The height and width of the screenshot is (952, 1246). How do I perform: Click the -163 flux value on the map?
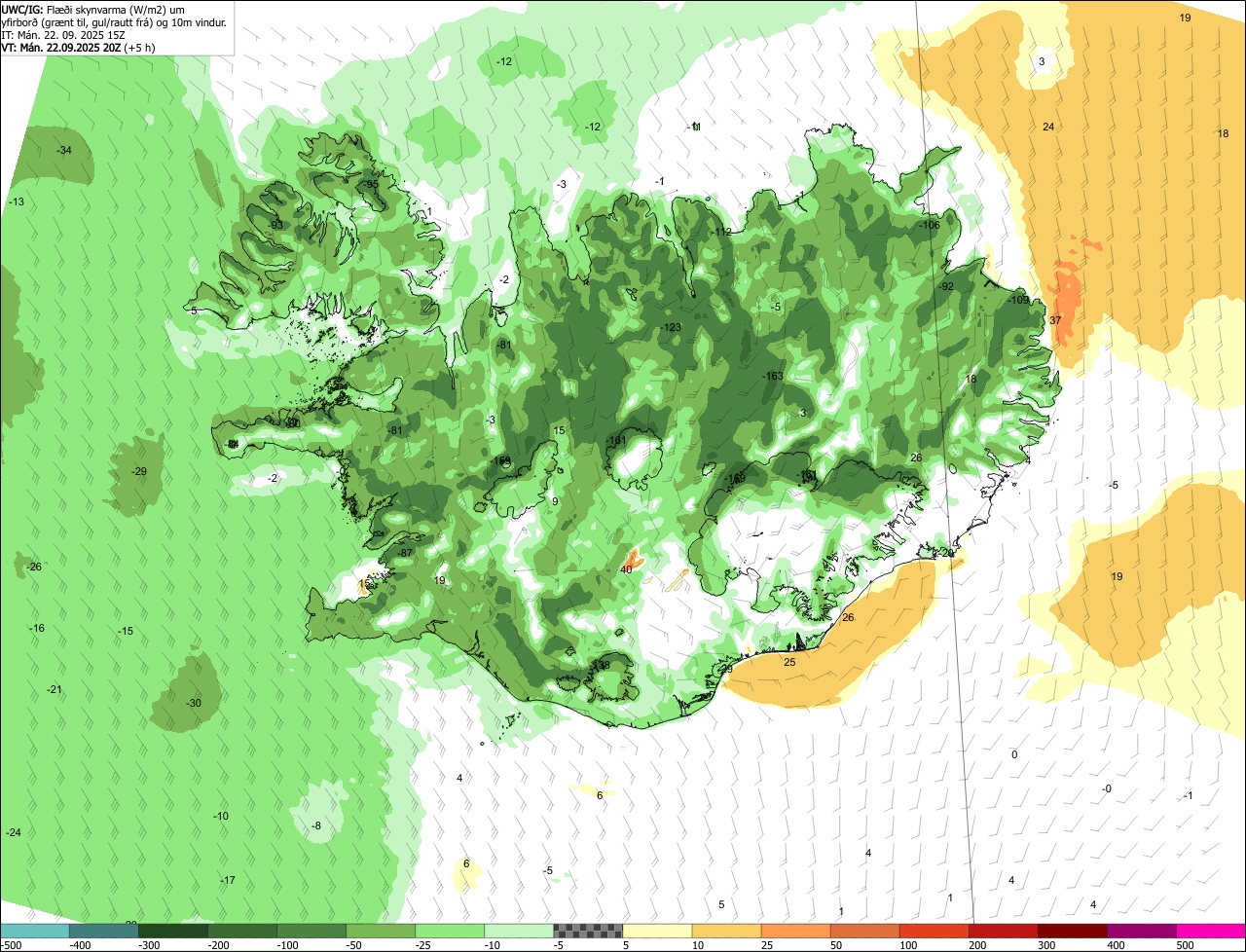click(773, 376)
